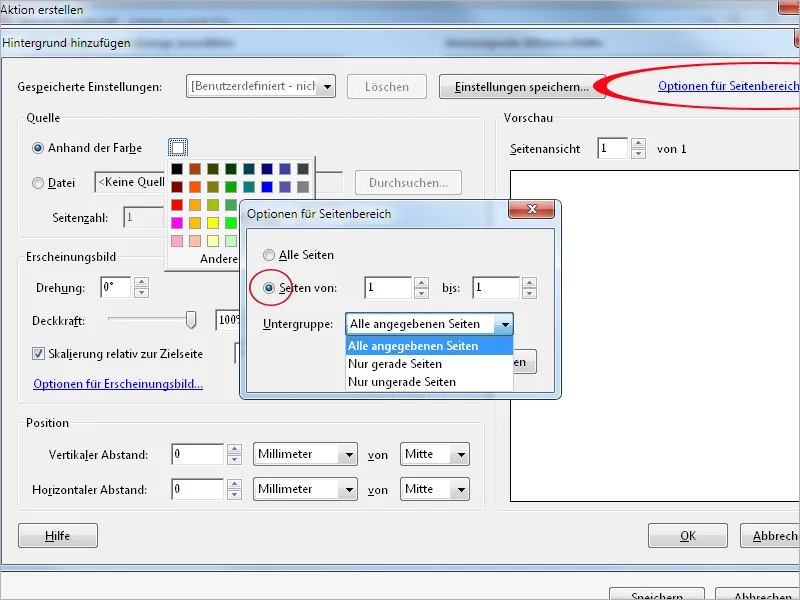Click the white background color picker button
Screen dimensions: 800x600
[x=178, y=148]
